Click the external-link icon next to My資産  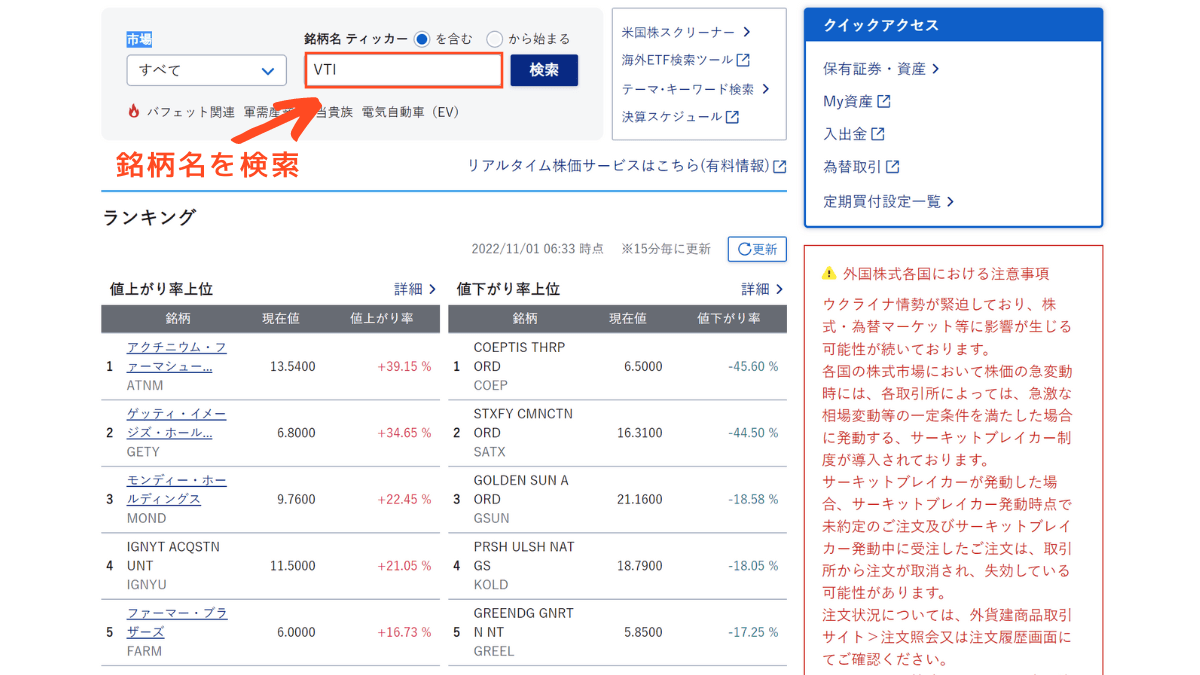883,101
